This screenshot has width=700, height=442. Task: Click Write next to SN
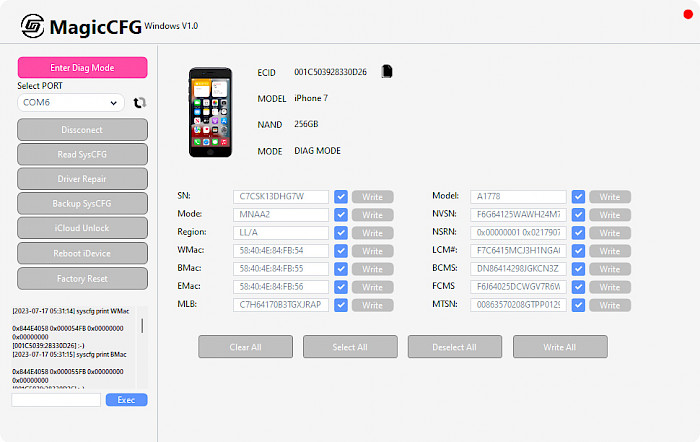coord(372,196)
